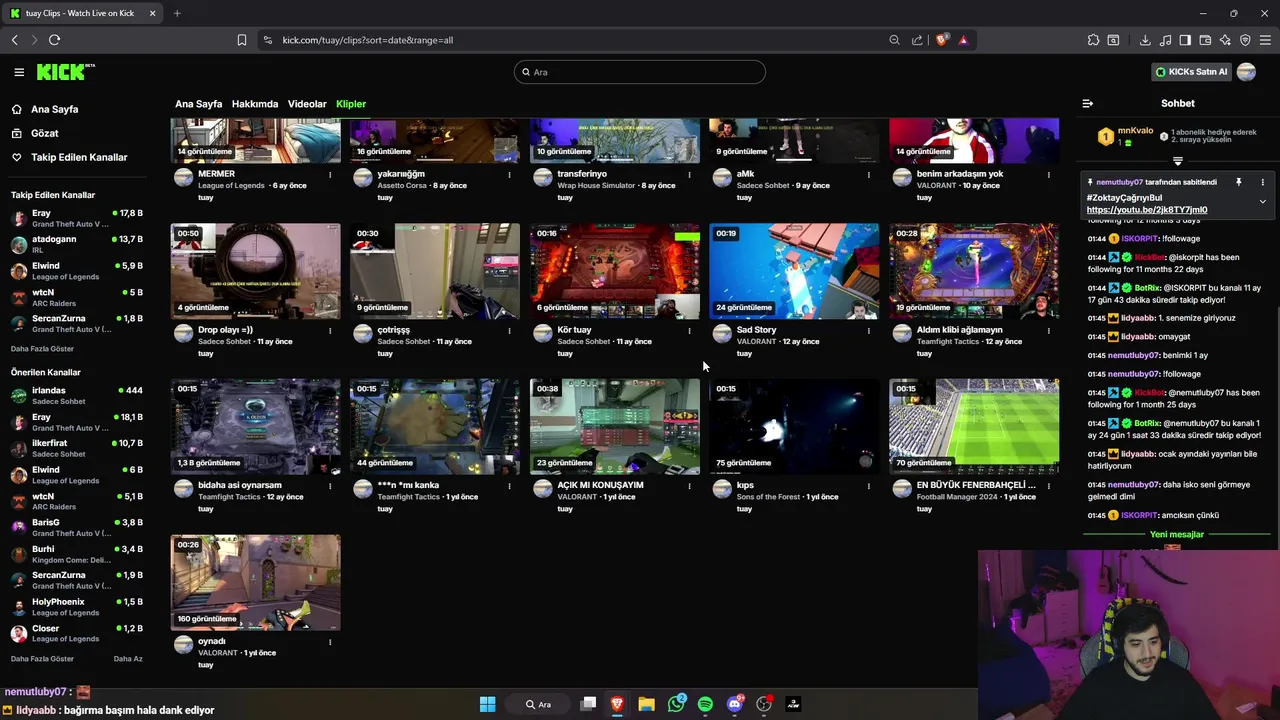Open options menu for the MERMER clip
1280x720 pixels.
click(330, 174)
